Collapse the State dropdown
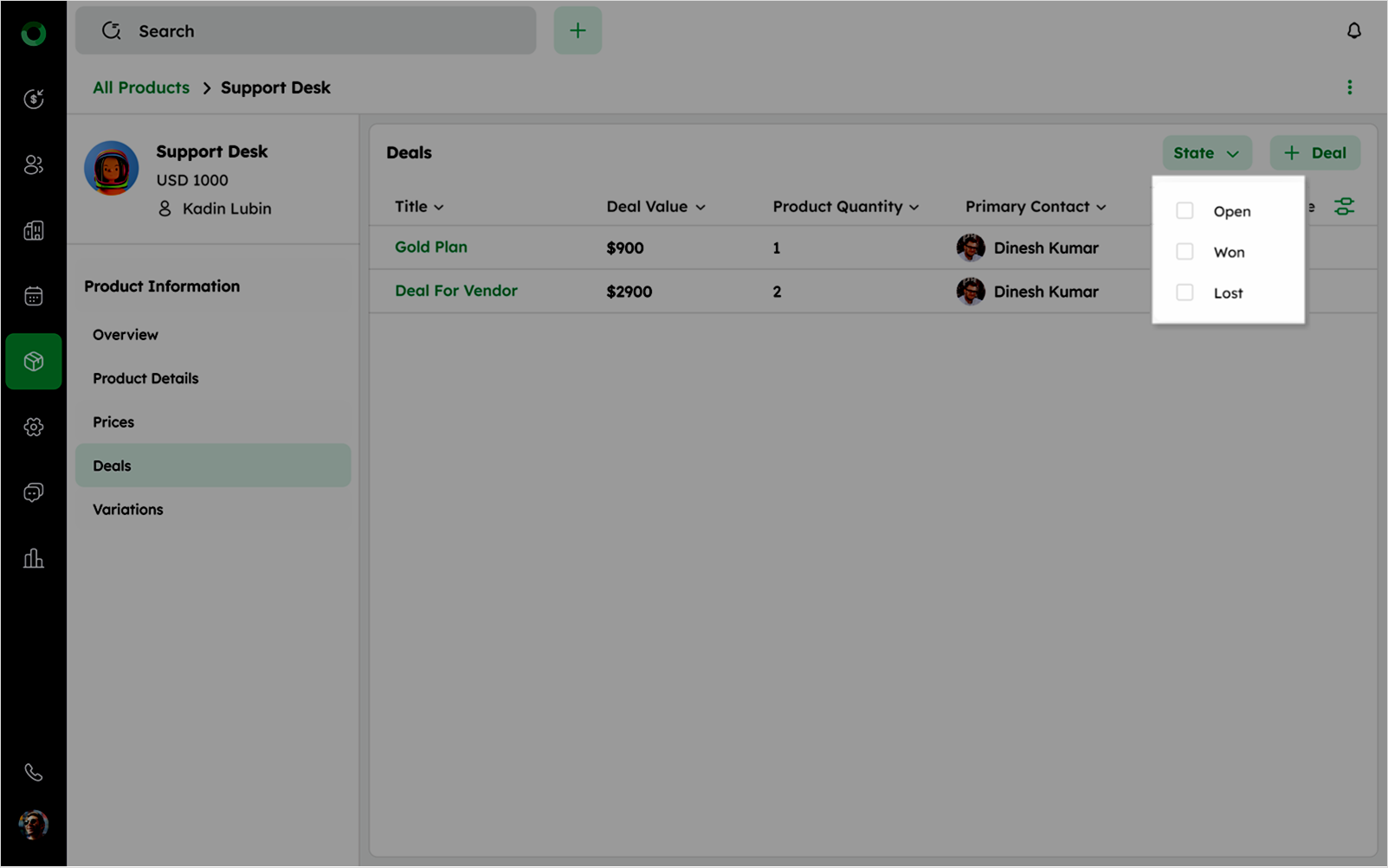 click(1206, 153)
